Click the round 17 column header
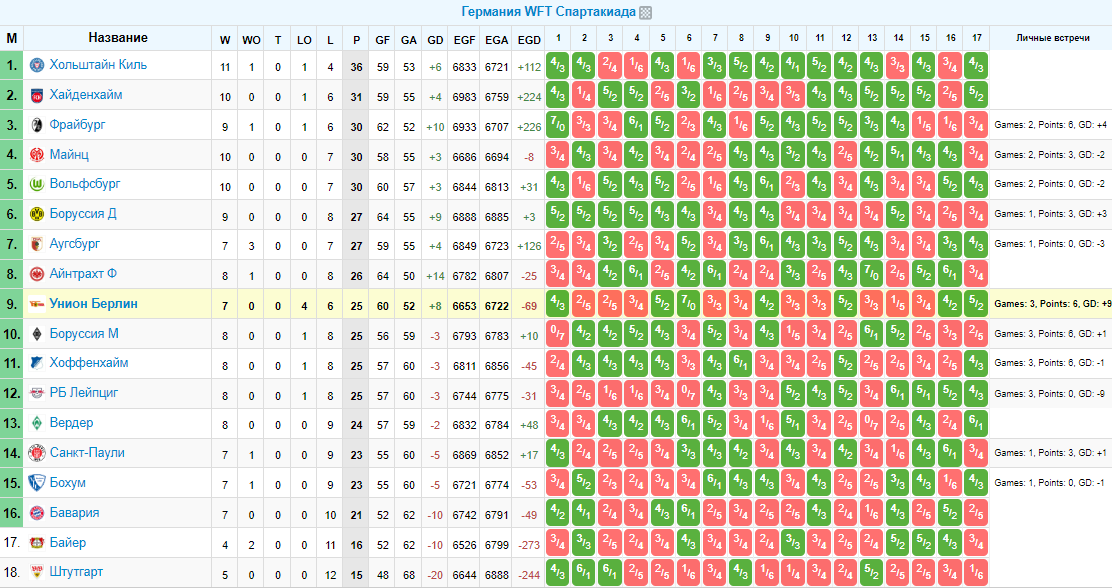Viewport: 1112px width, 588px height. [977, 38]
